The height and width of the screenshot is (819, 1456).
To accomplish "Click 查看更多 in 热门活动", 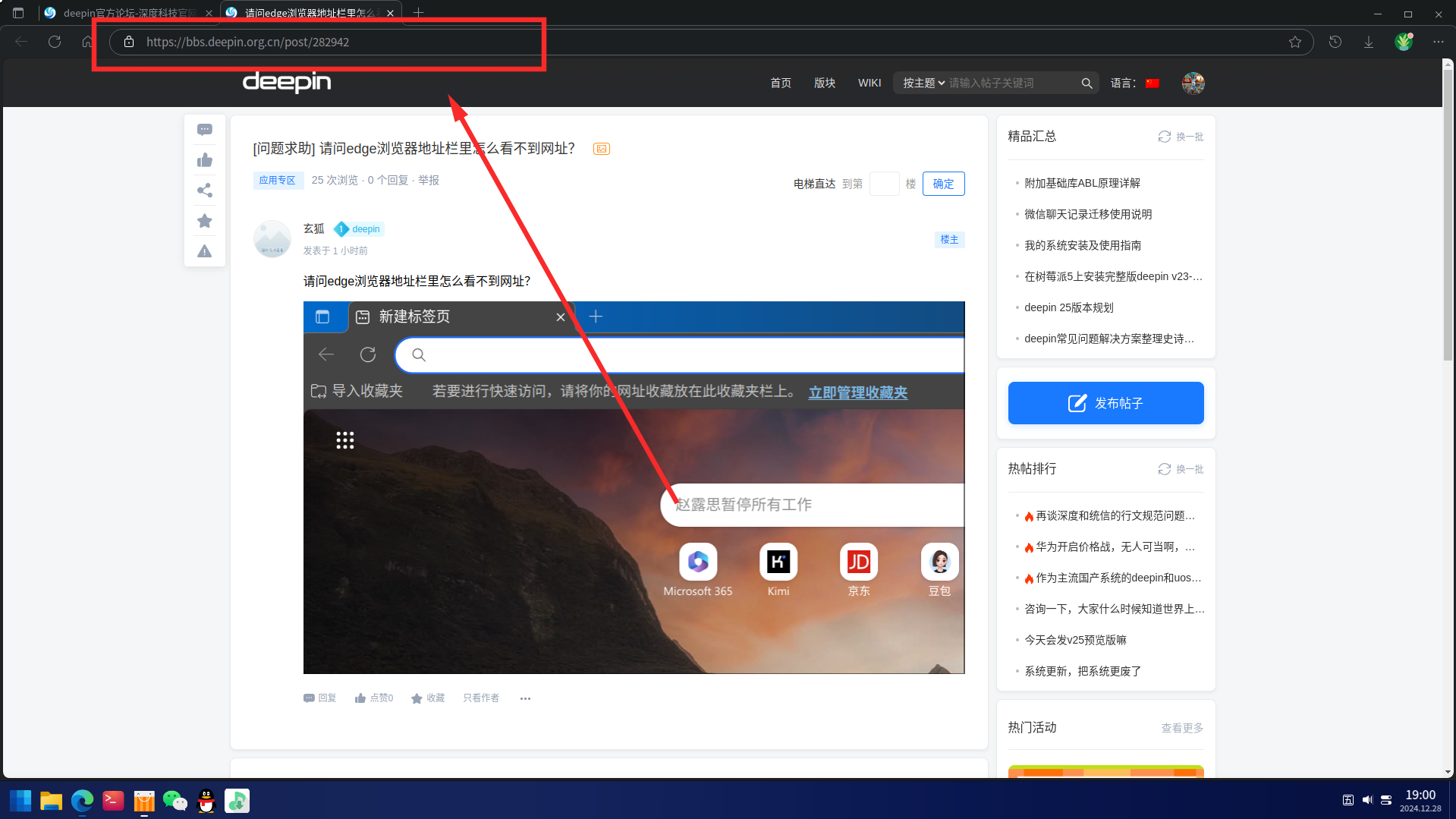I will pyautogui.click(x=1182, y=729).
